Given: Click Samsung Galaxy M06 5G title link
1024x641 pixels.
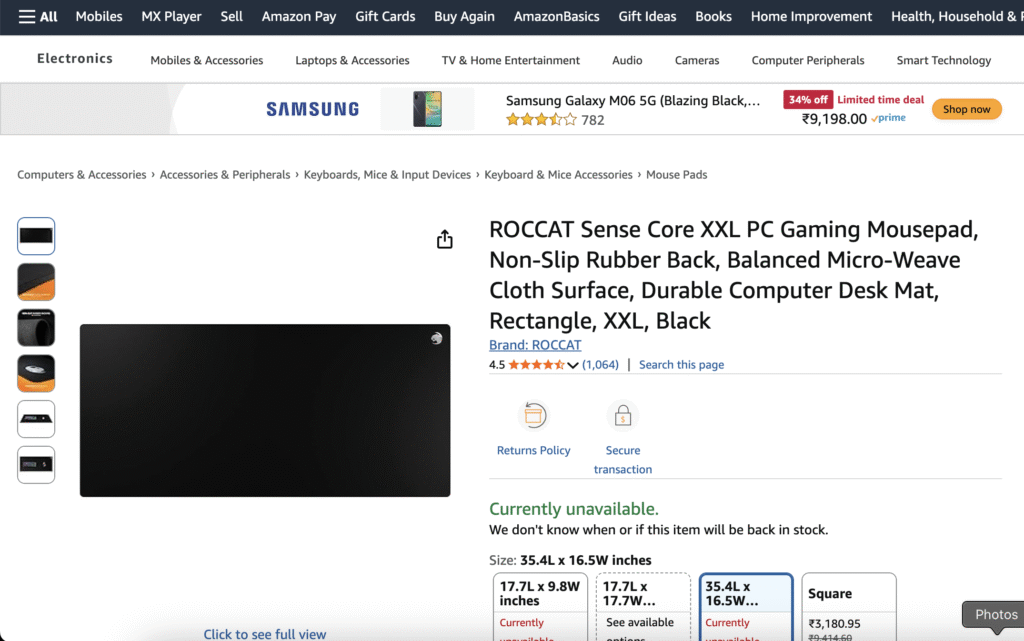Looking at the screenshot, I should click(x=633, y=101).
